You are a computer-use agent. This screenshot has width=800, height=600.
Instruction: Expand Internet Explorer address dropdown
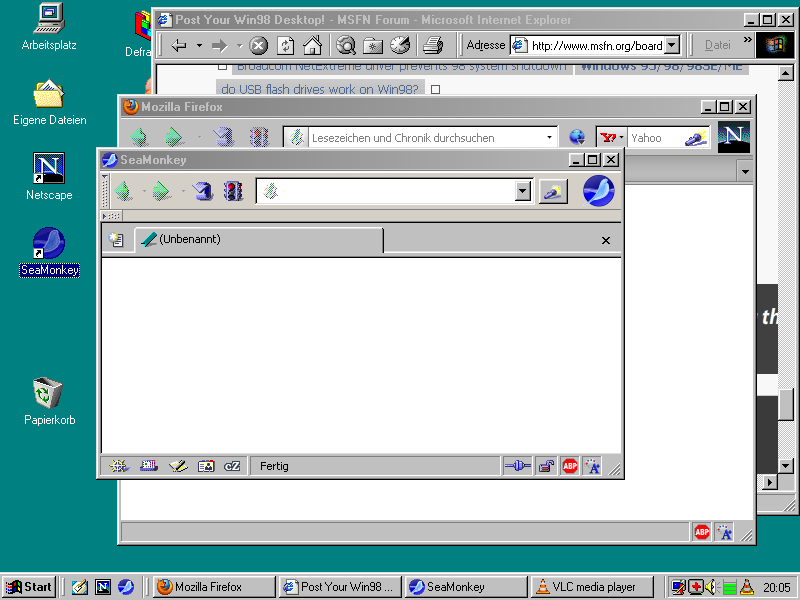[672, 45]
